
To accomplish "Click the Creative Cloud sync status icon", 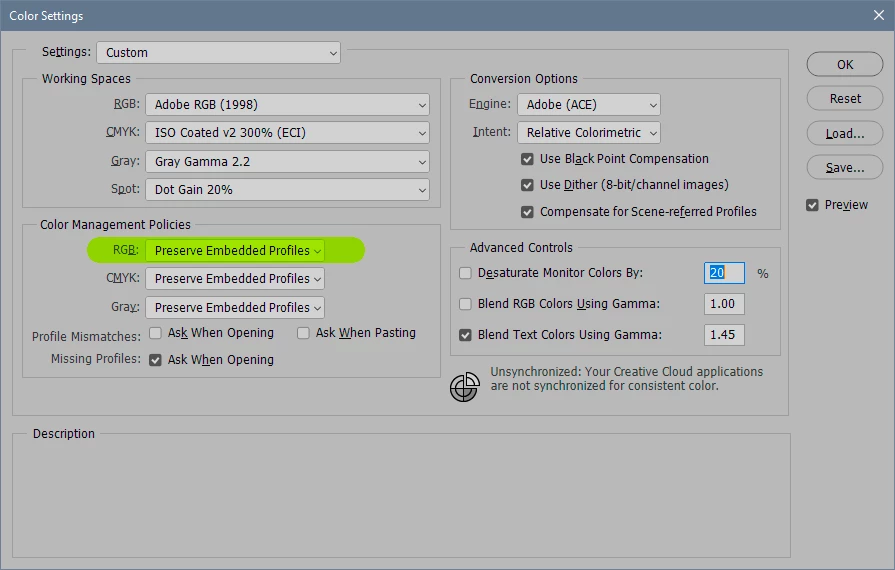I will [465, 387].
